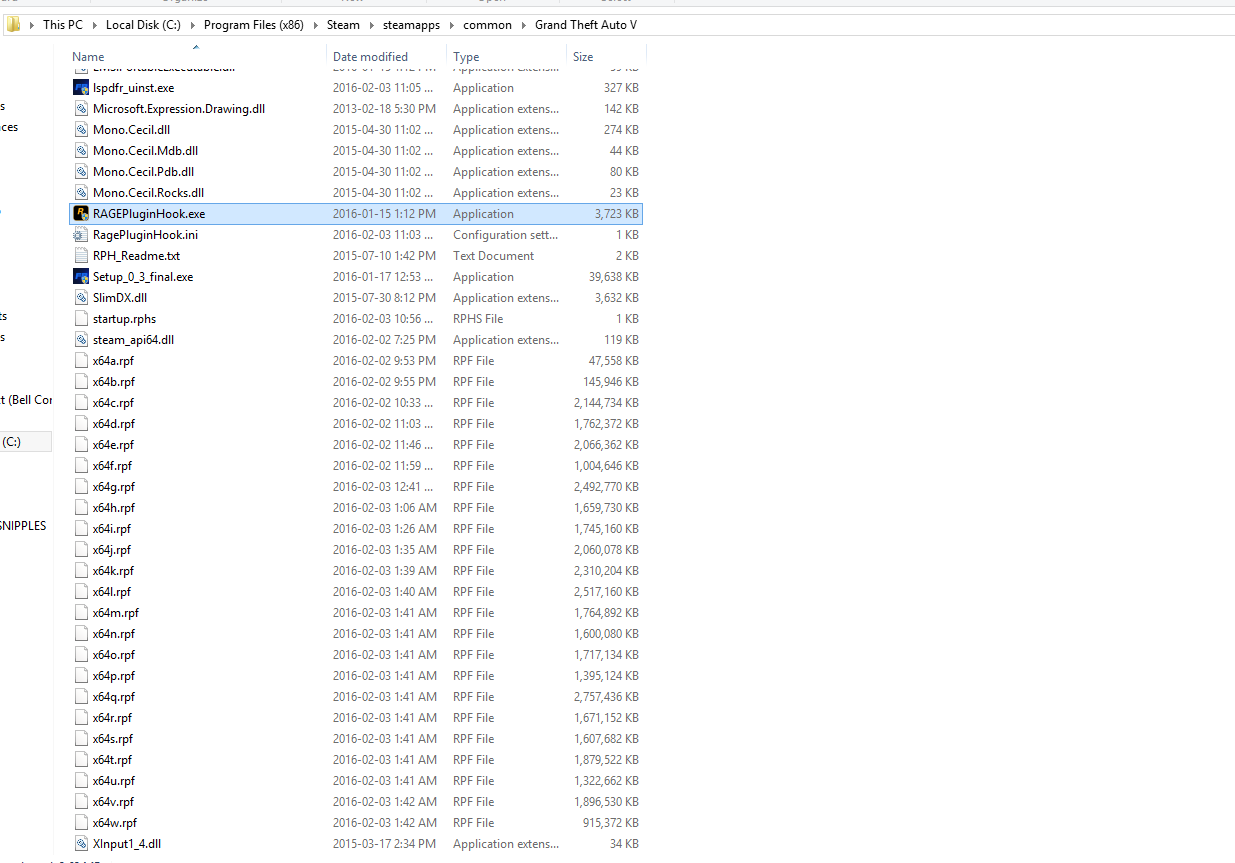1235x863 pixels.
Task: Expand the chevron right of Local Disk (C:)
Action: (192, 25)
